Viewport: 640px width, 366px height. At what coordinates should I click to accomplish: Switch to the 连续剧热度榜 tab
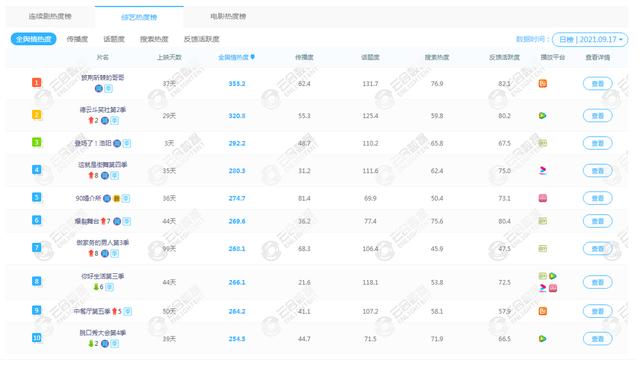tap(50, 16)
